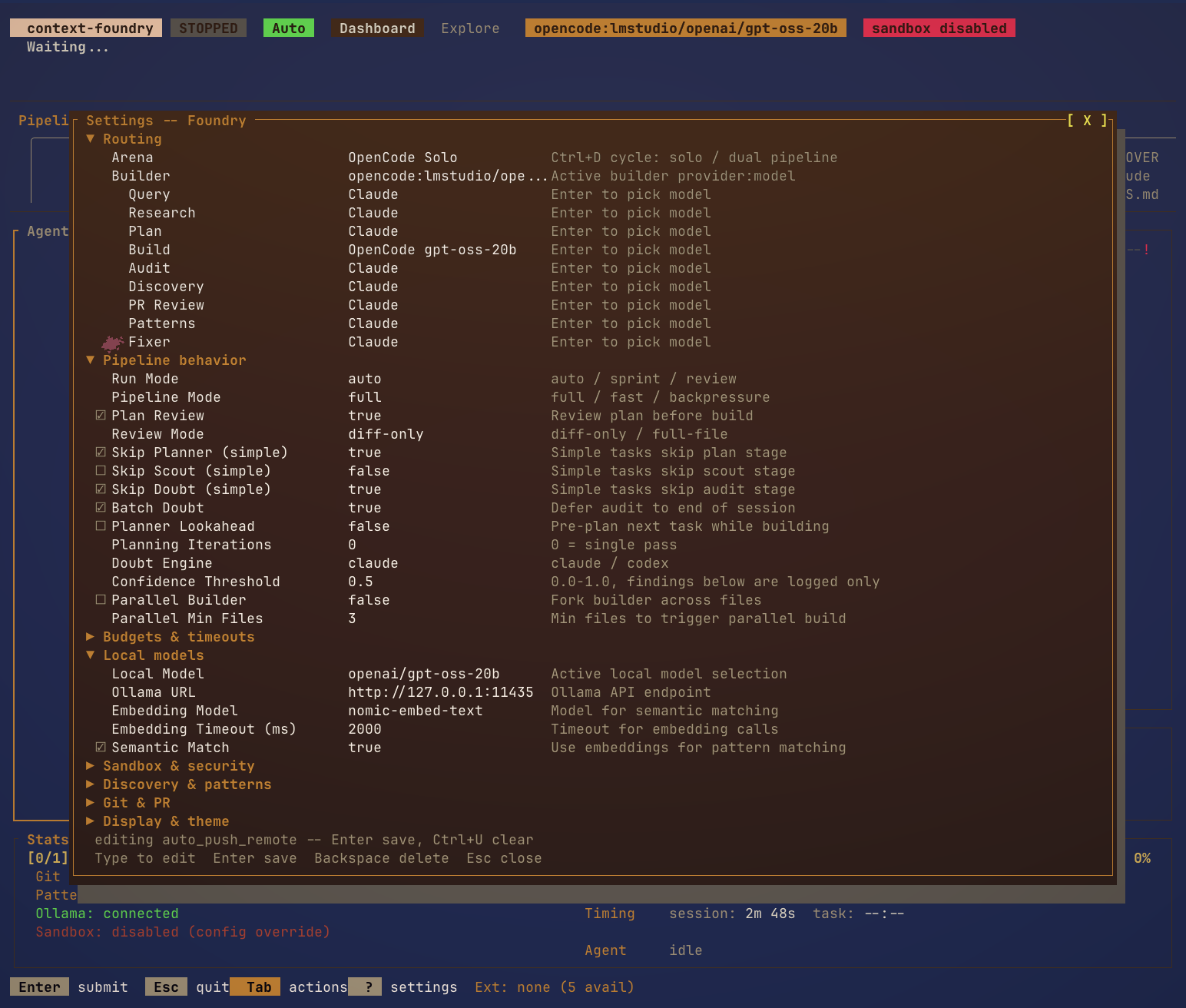This screenshot has height=1008, width=1186.
Task: Close the Settings dialog with [ X ]
Action: [x=1087, y=121]
